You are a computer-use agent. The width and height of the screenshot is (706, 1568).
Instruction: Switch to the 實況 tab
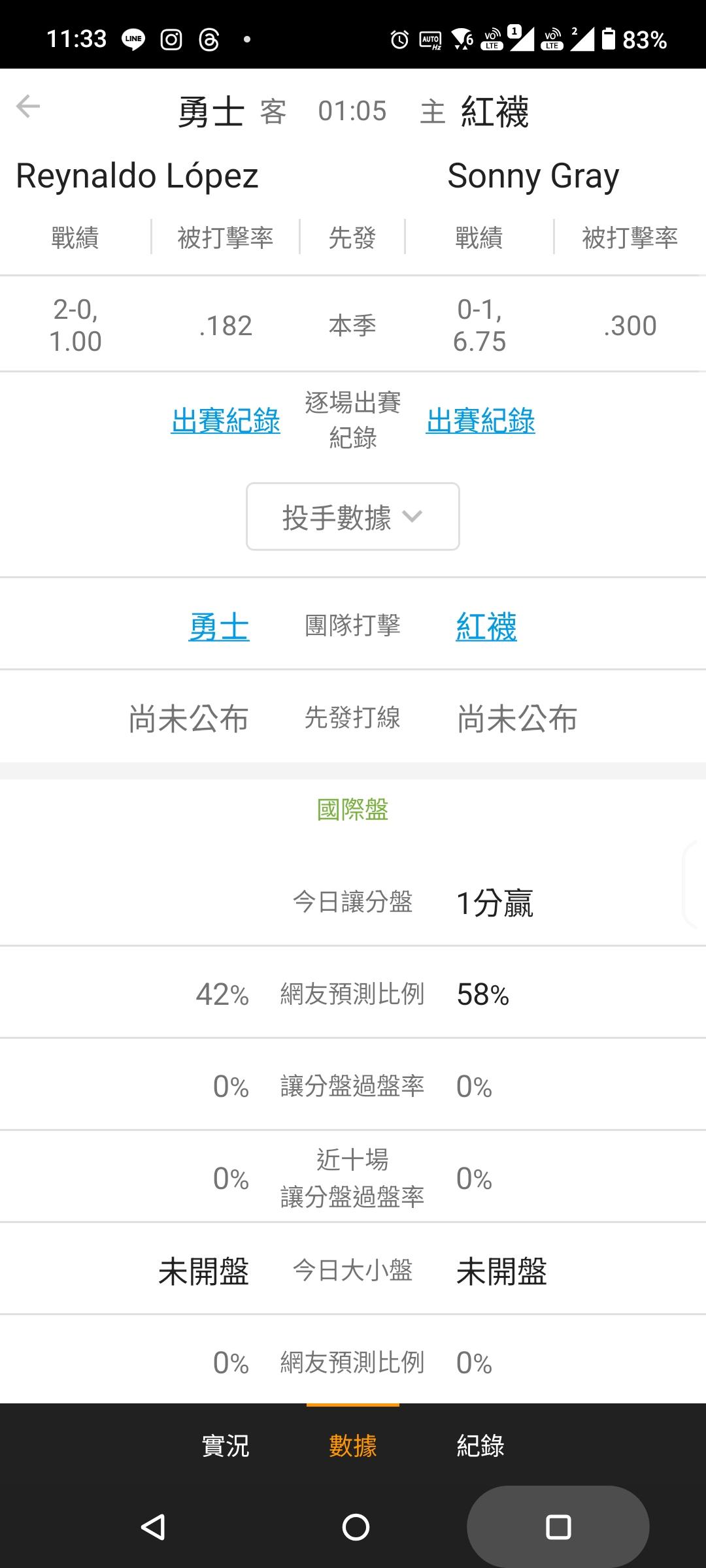226,1445
